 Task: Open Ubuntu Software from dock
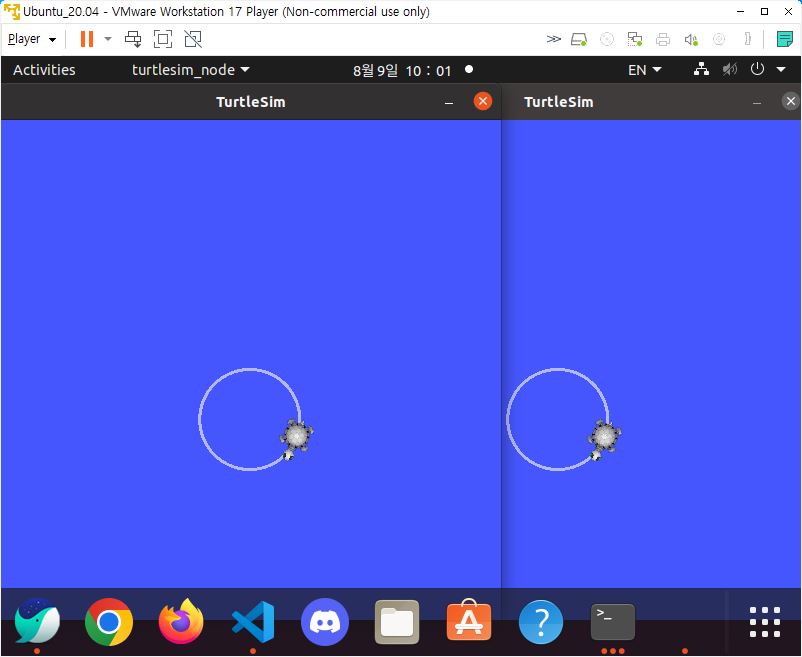[x=469, y=621]
